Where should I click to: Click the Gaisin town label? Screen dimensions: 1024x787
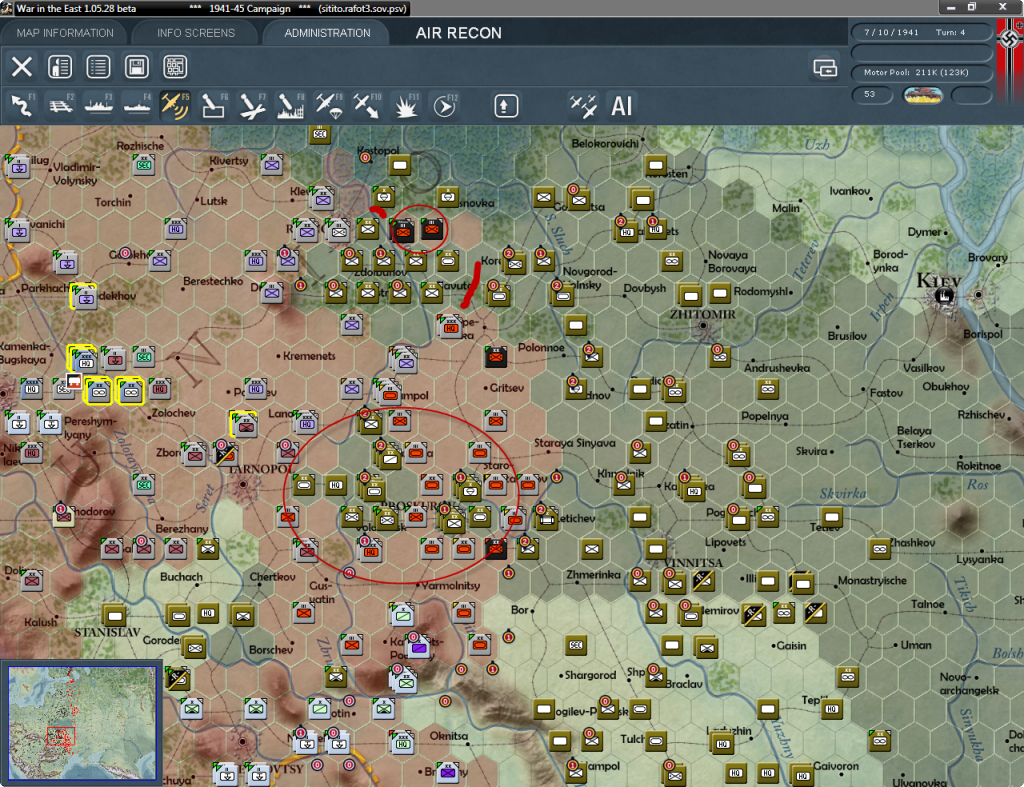point(792,645)
